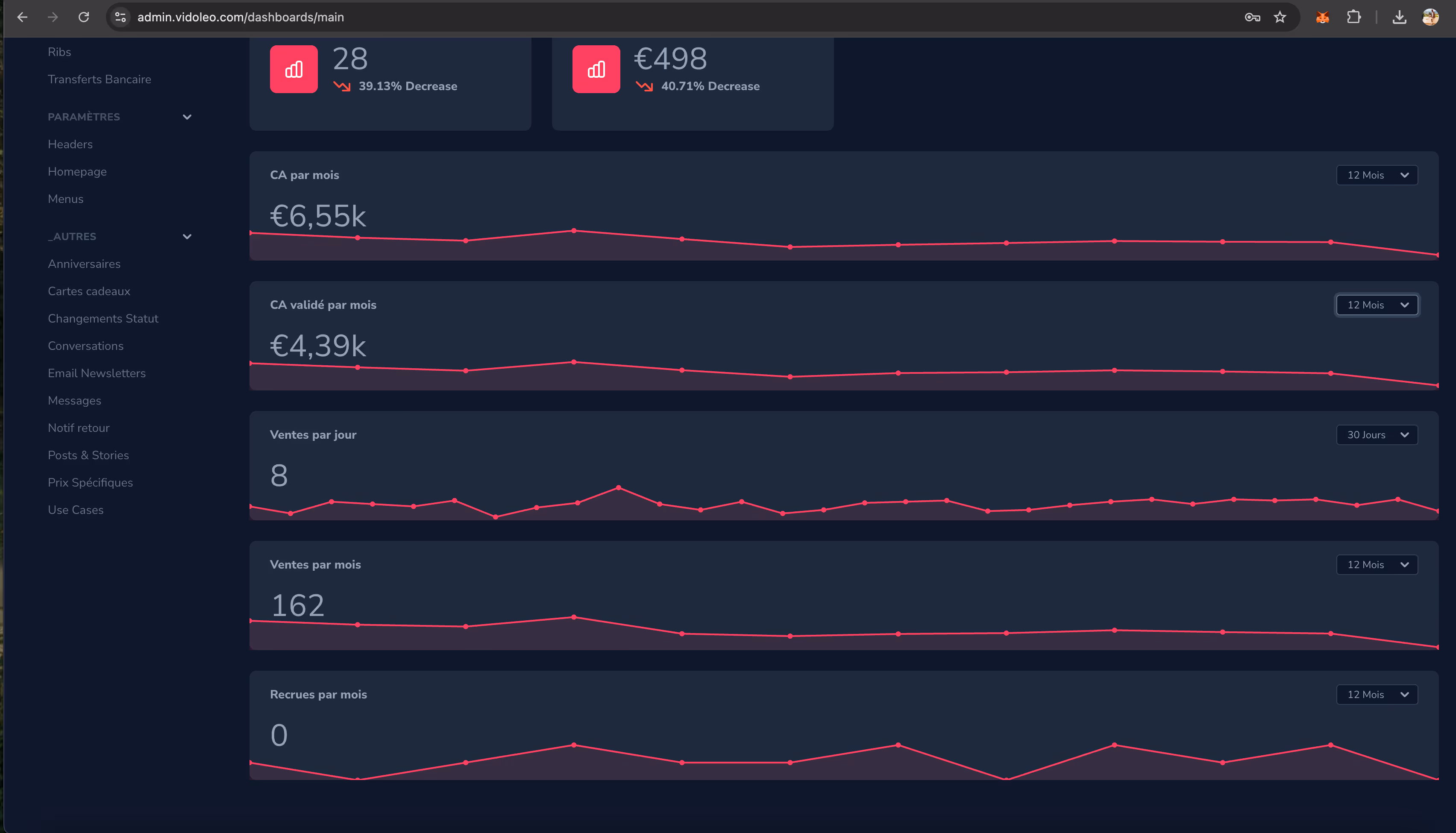Collapse the _AUTRES sidebar section
Screen dimensions: 1456x833
click(187, 236)
